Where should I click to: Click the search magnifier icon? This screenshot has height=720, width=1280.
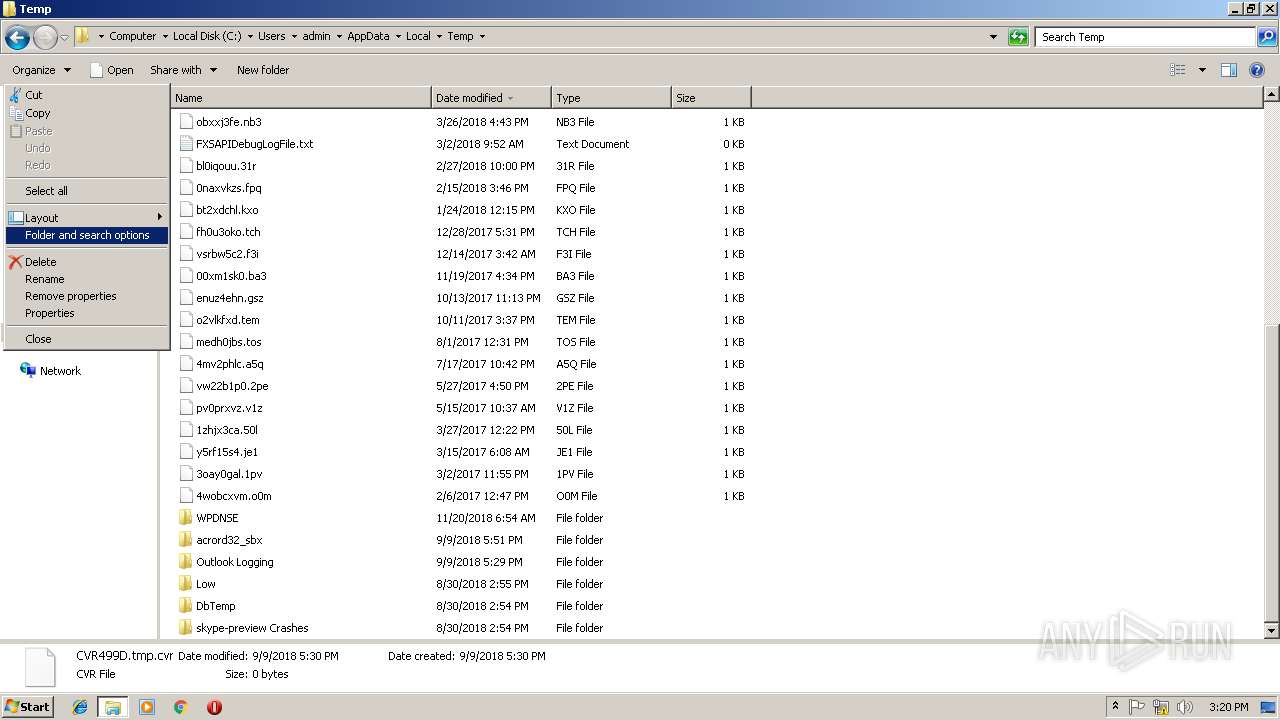1266,37
